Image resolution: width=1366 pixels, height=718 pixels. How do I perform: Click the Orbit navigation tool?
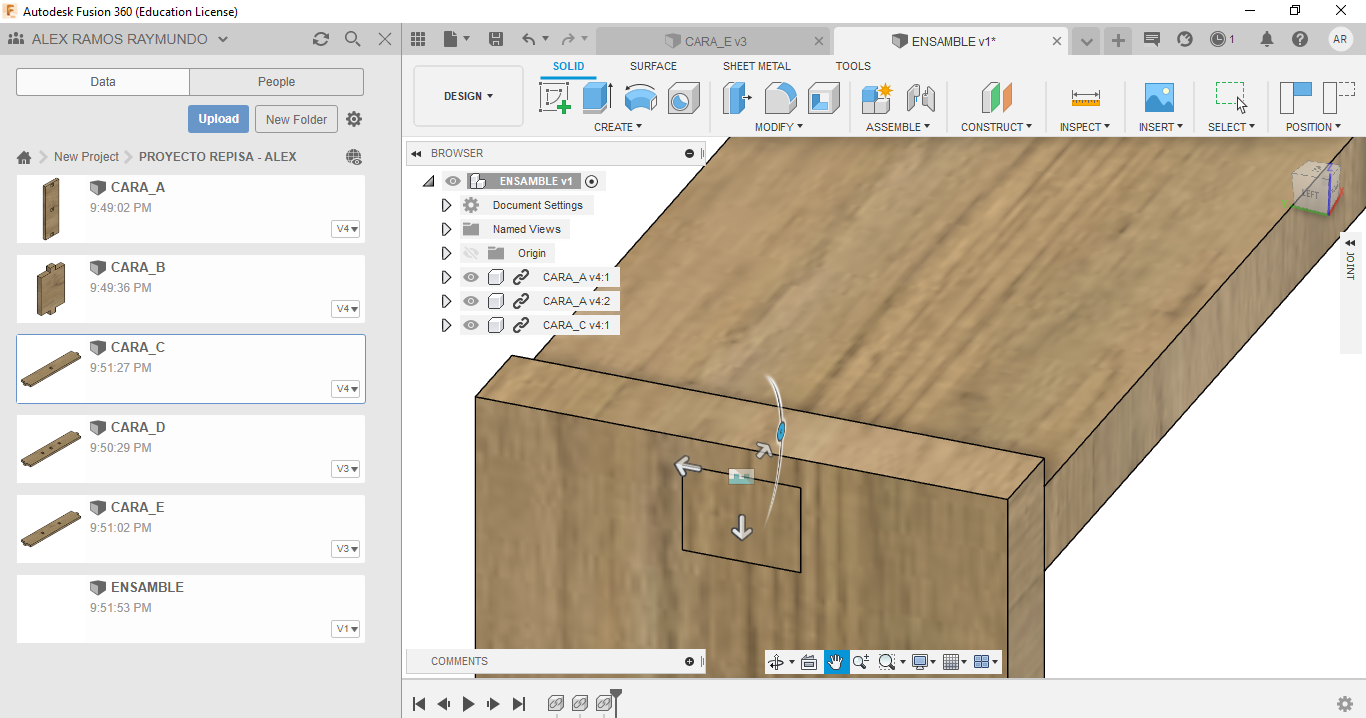(x=776, y=662)
